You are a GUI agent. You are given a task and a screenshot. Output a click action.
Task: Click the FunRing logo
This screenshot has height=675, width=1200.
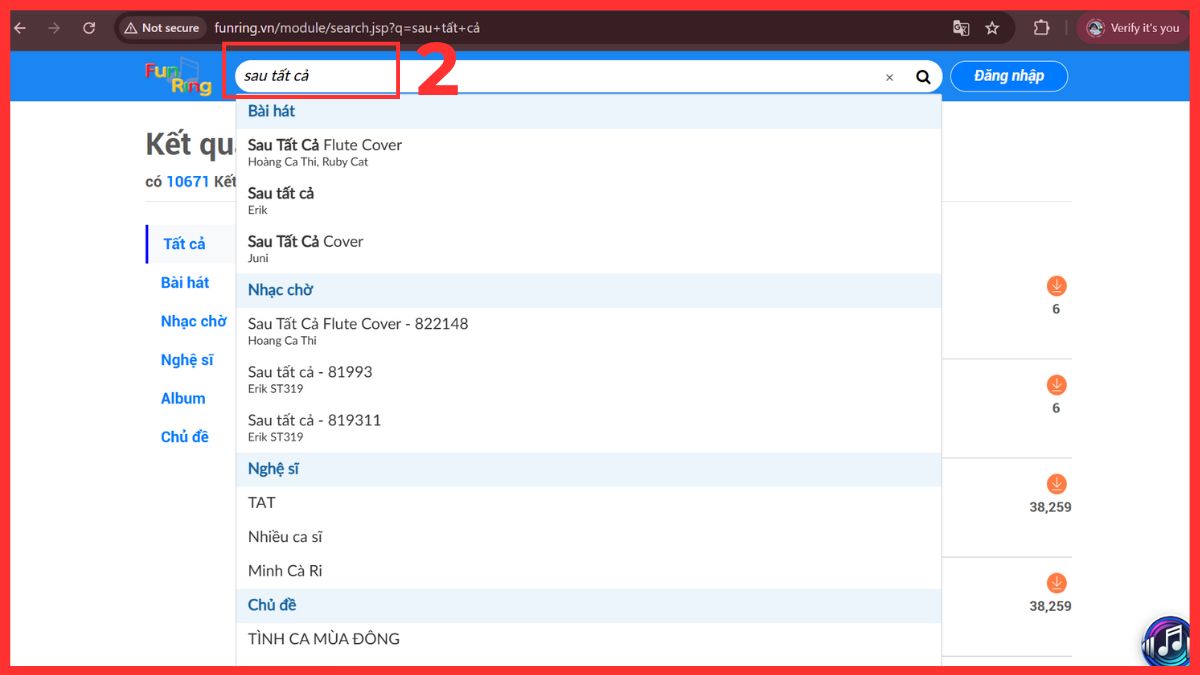pos(178,77)
